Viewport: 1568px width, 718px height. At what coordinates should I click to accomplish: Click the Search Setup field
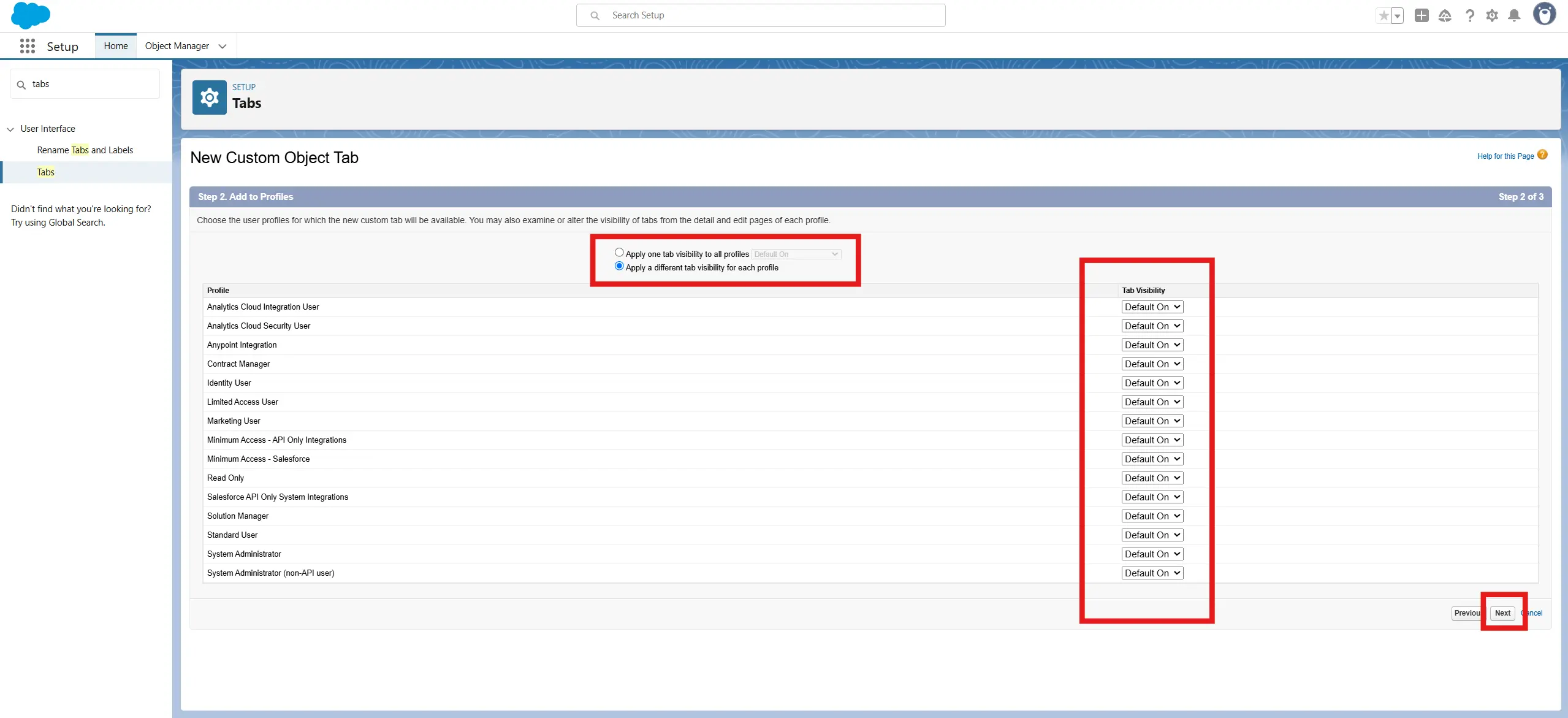pyautogui.click(x=760, y=15)
